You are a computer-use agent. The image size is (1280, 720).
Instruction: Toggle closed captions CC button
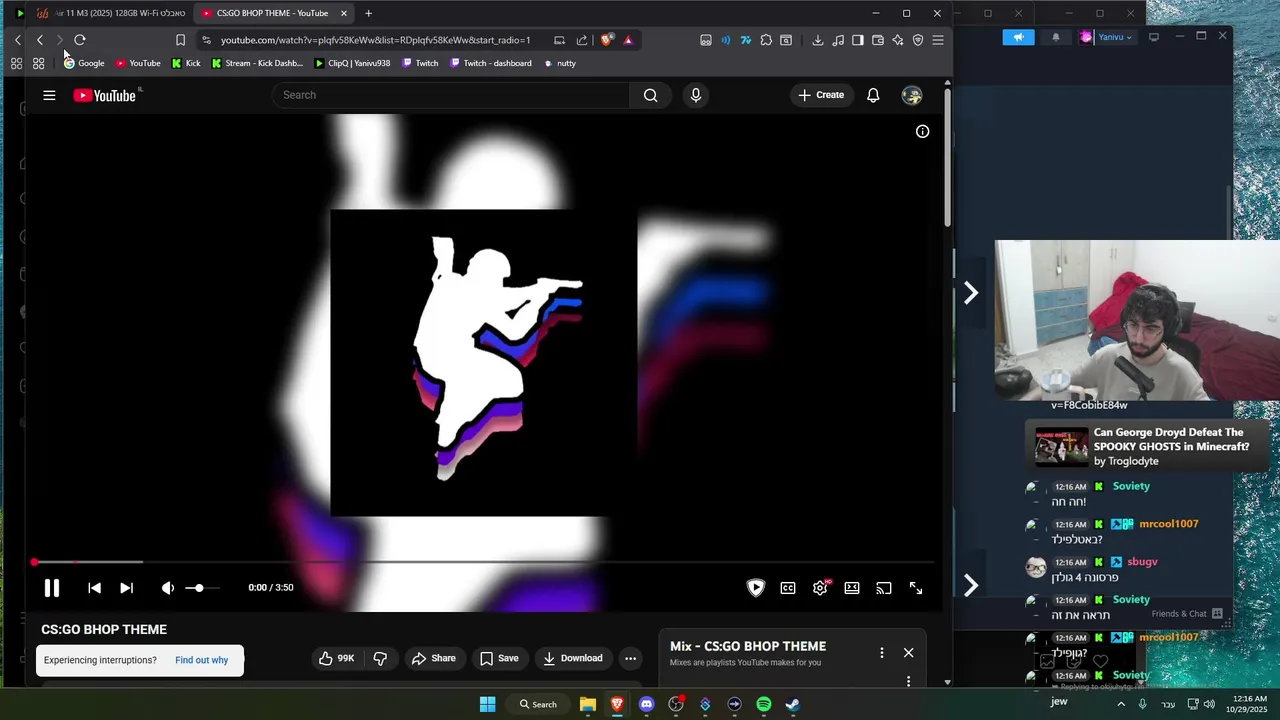(788, 588)
